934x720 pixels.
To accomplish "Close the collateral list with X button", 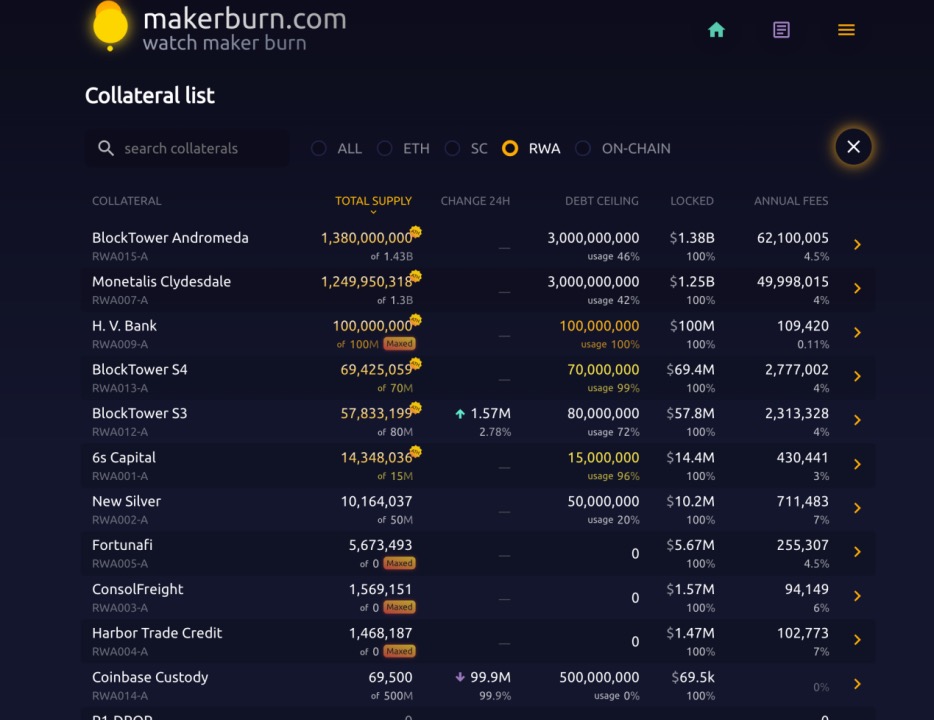I will coord(853,147).
